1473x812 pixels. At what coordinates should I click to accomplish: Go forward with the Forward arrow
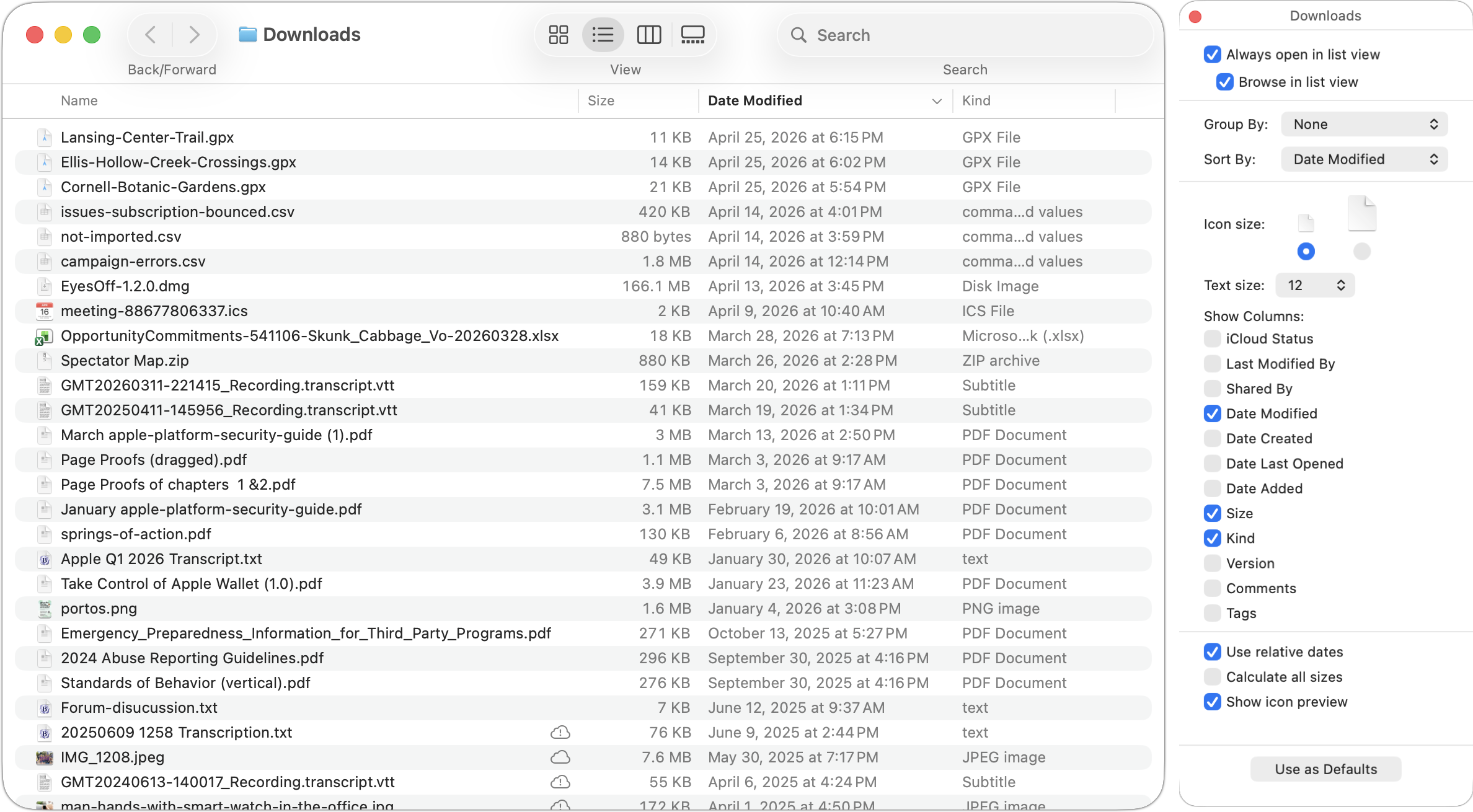tap(194, 35)
